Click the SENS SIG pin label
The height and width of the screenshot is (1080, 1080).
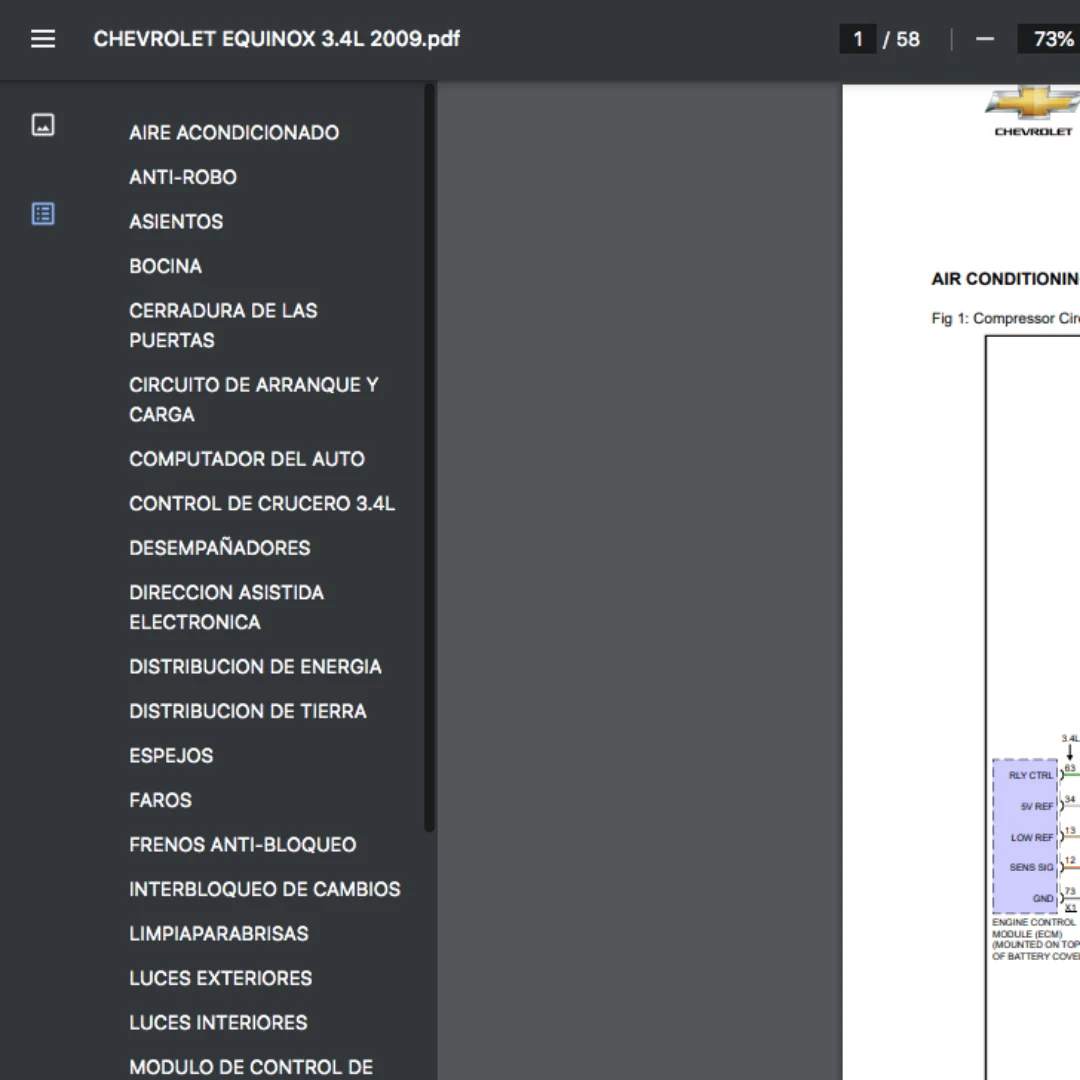pos(1031,867)
